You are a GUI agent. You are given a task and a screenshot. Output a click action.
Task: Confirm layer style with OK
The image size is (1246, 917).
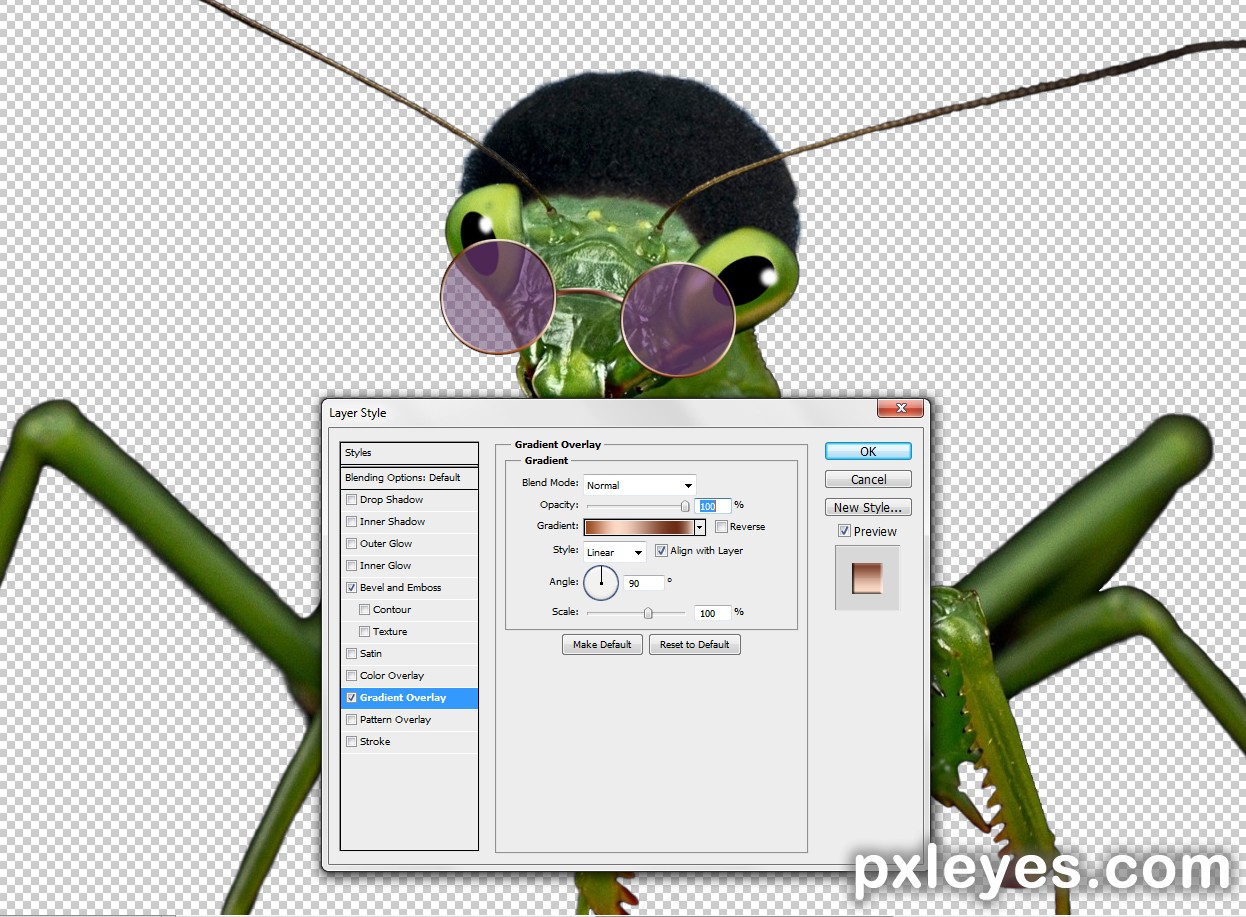868,452
